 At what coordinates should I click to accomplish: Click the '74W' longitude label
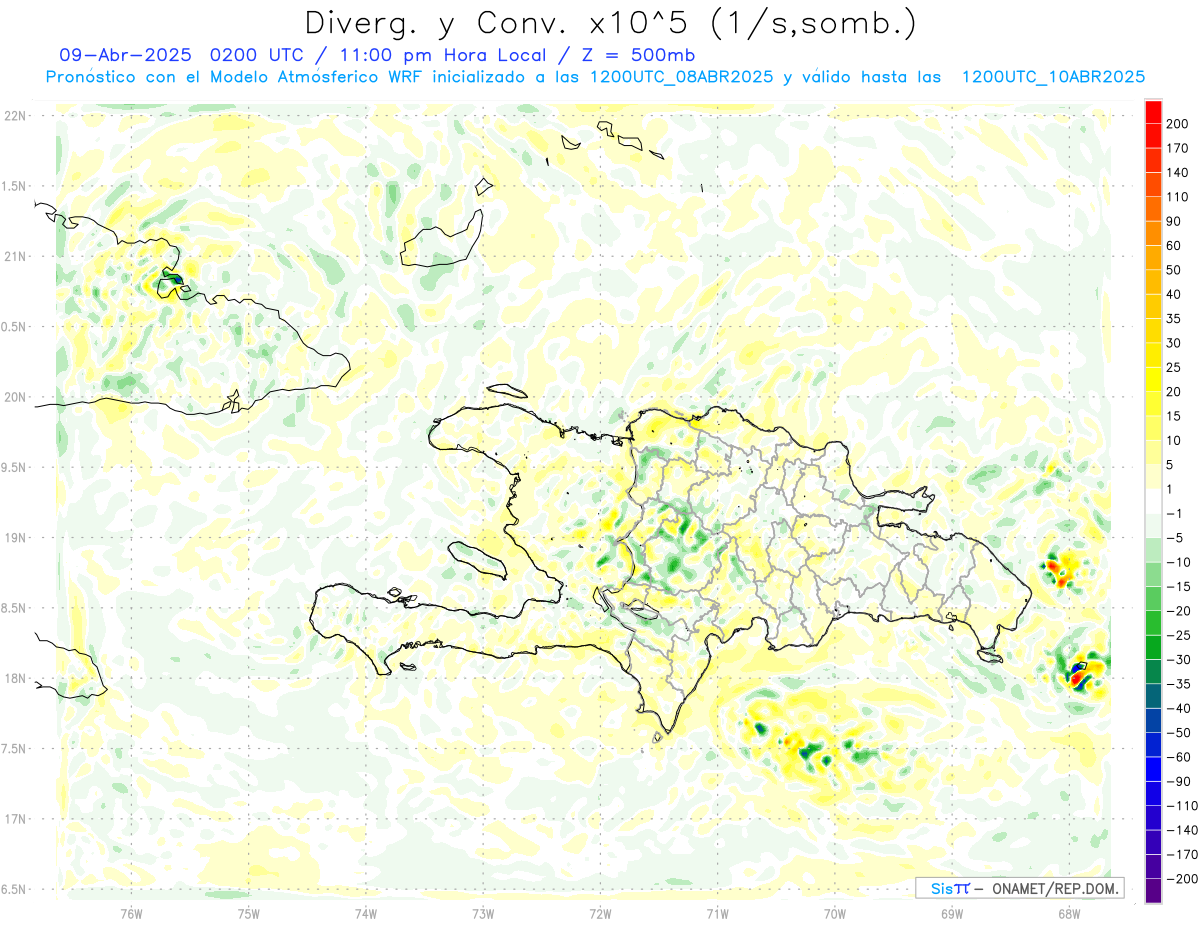click(x=366, y=913)
